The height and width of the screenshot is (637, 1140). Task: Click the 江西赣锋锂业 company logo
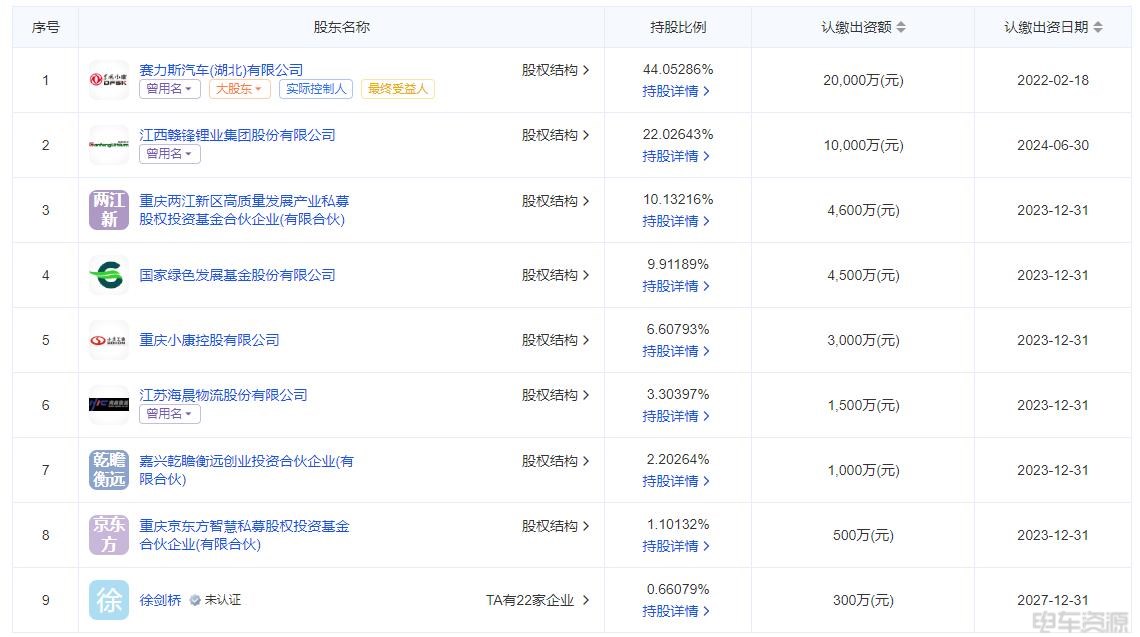pos(108,145)
